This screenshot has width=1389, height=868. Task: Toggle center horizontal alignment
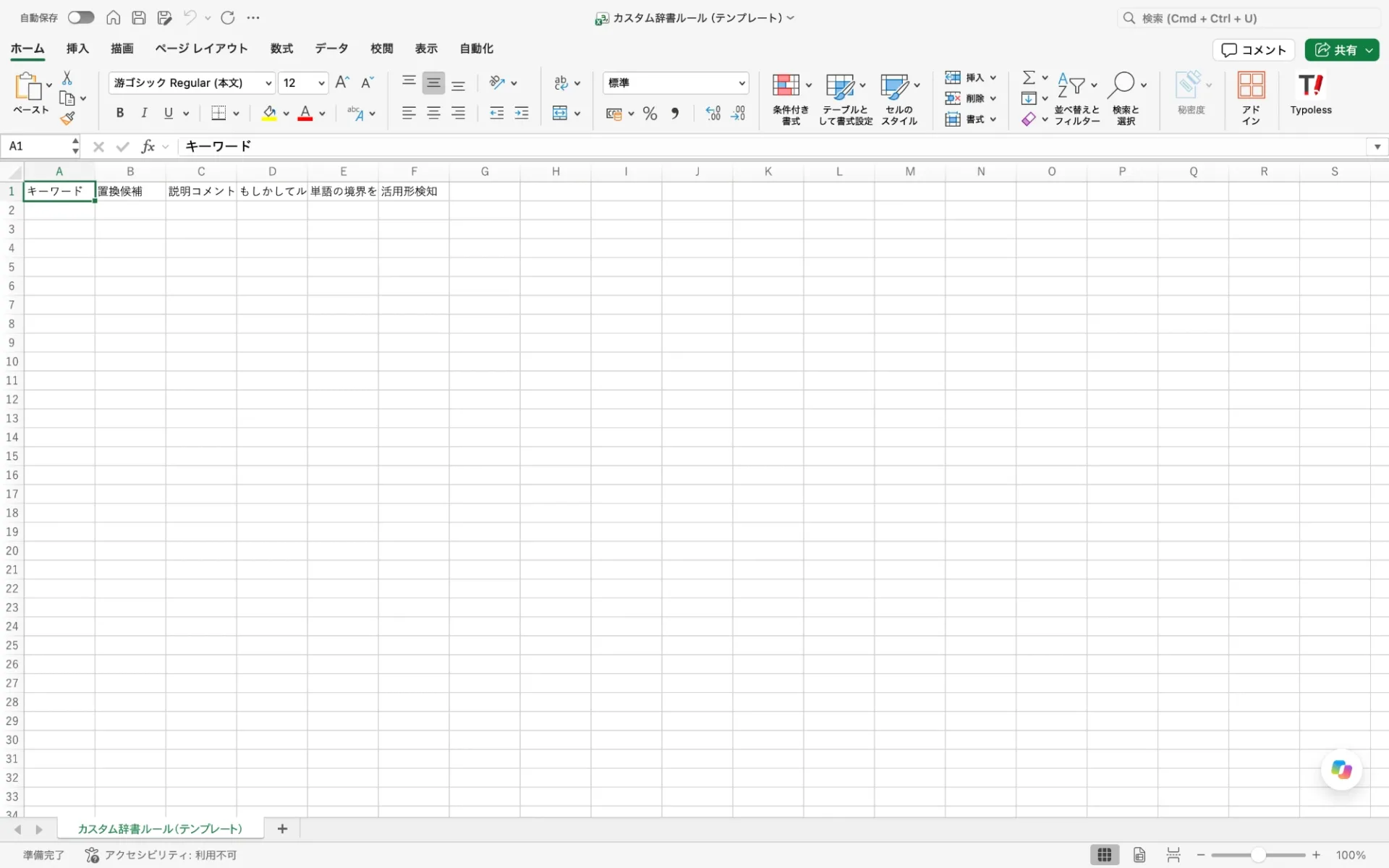click(433, 113)
